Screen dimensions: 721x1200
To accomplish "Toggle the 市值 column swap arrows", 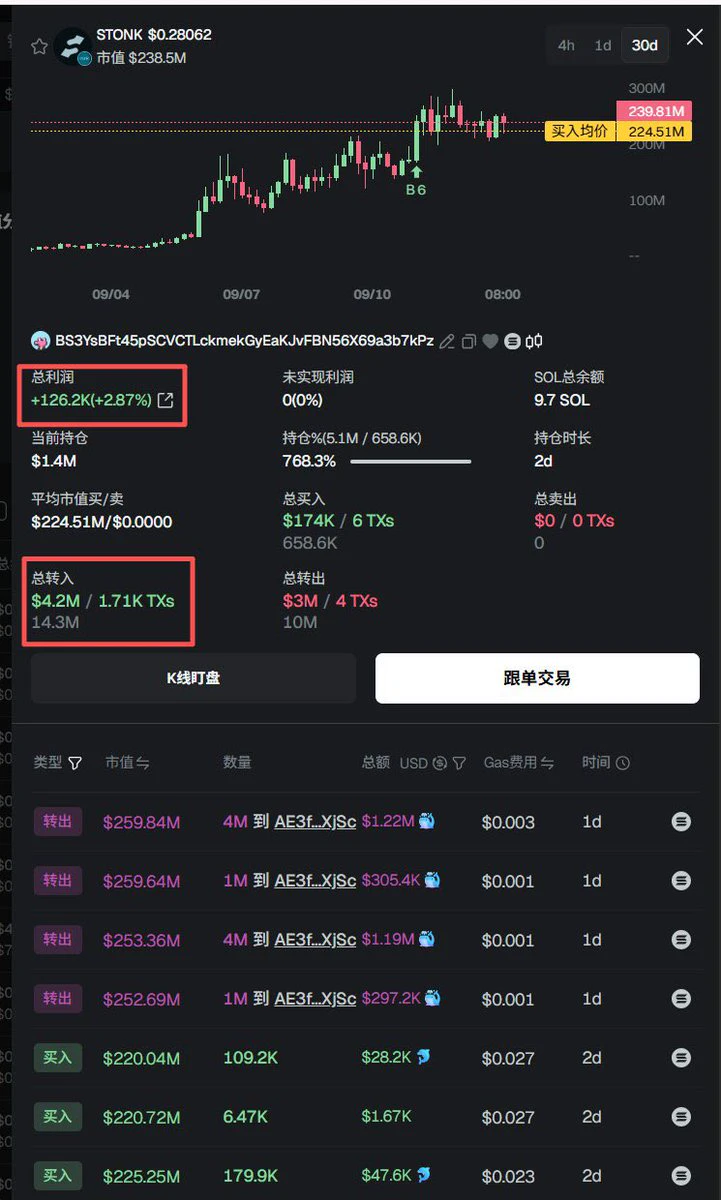I will coord(143,763).
